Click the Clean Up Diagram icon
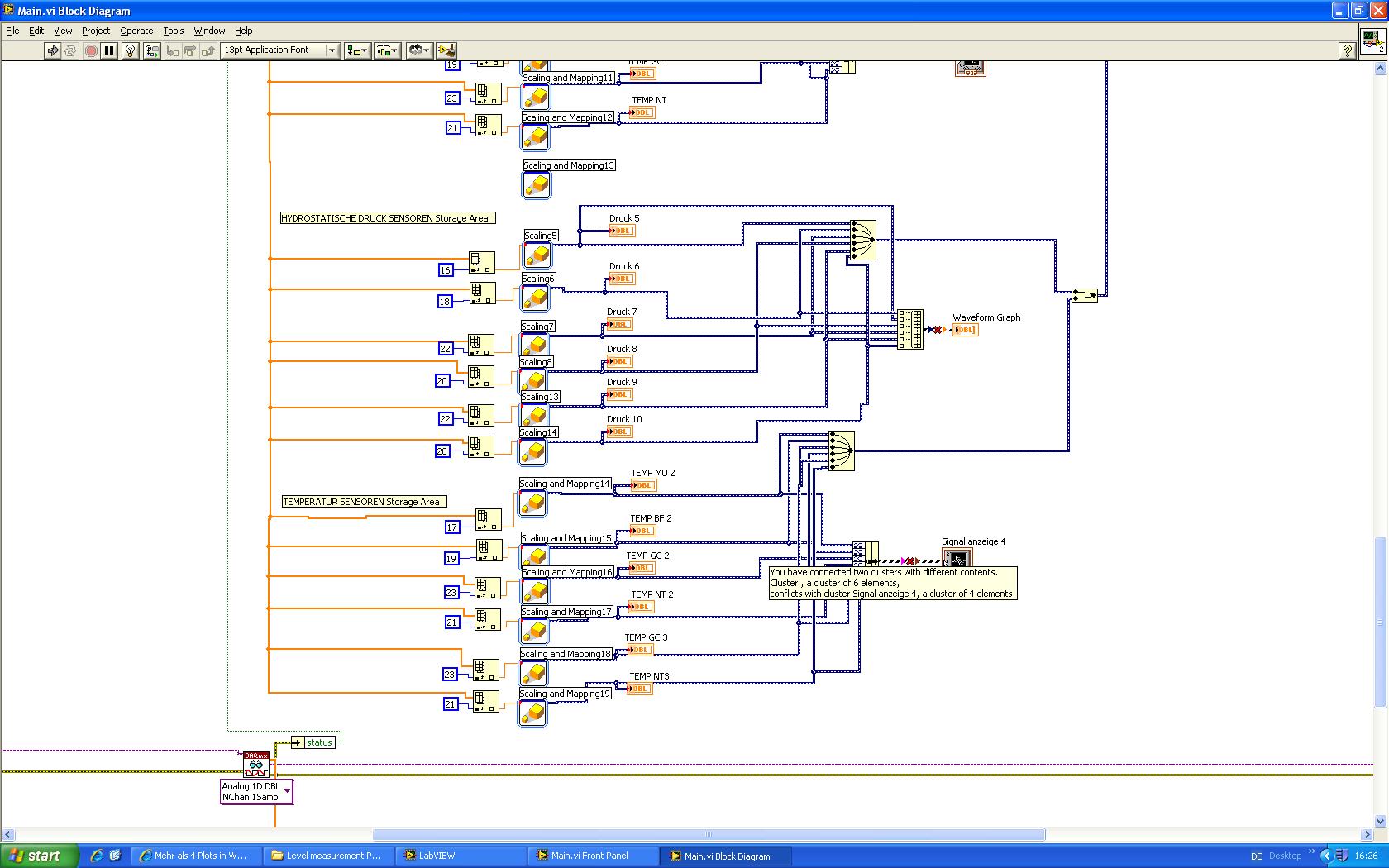 (446, 50)
